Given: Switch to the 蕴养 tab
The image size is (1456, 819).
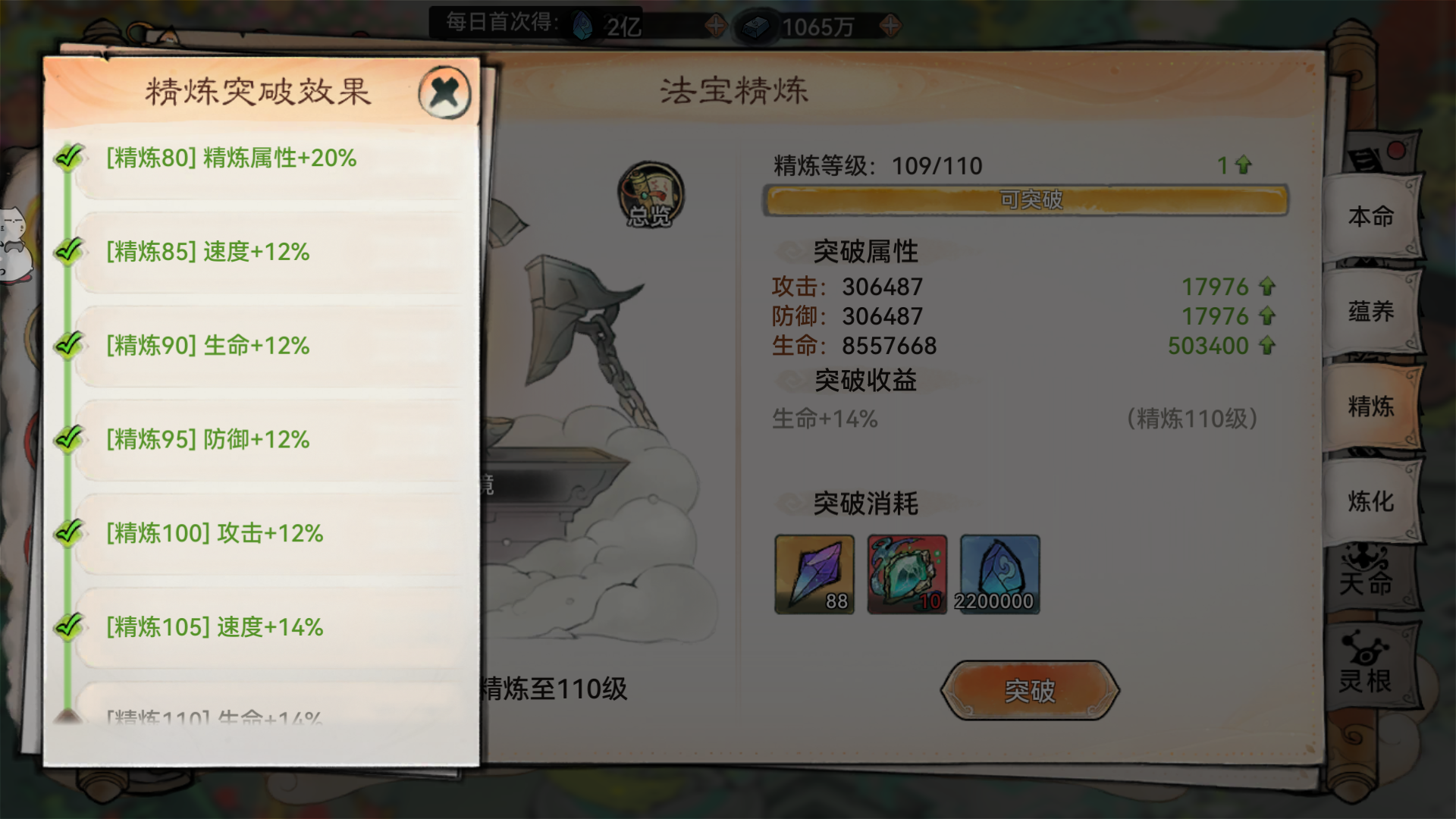Looking at the screenshot, I should tap(1371, 312).
